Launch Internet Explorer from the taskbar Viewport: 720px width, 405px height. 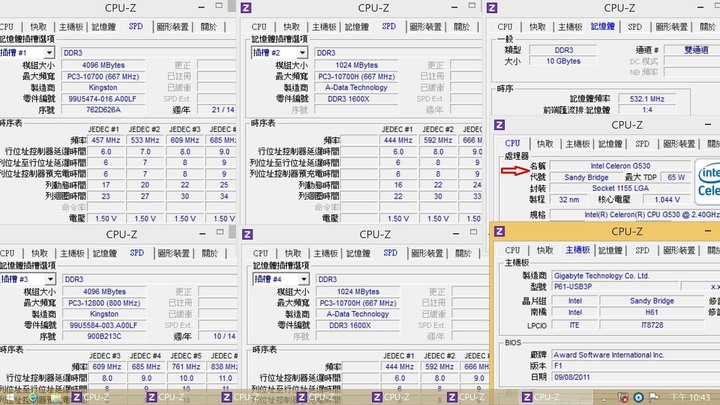[x=33, y=397]
